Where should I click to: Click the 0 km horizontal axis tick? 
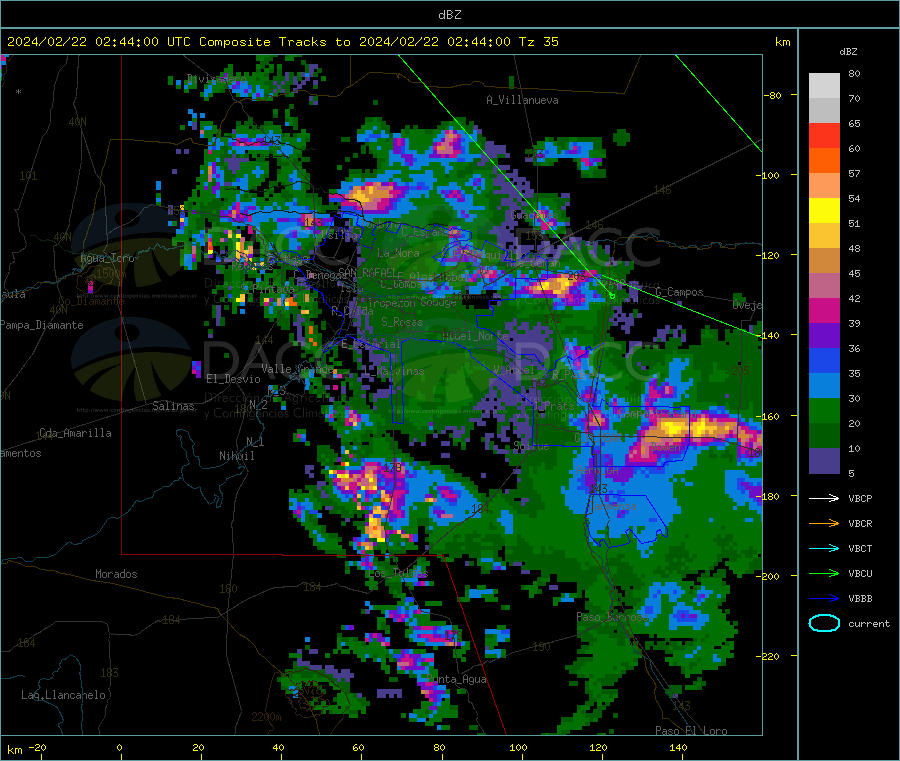(x=119, y=747)
